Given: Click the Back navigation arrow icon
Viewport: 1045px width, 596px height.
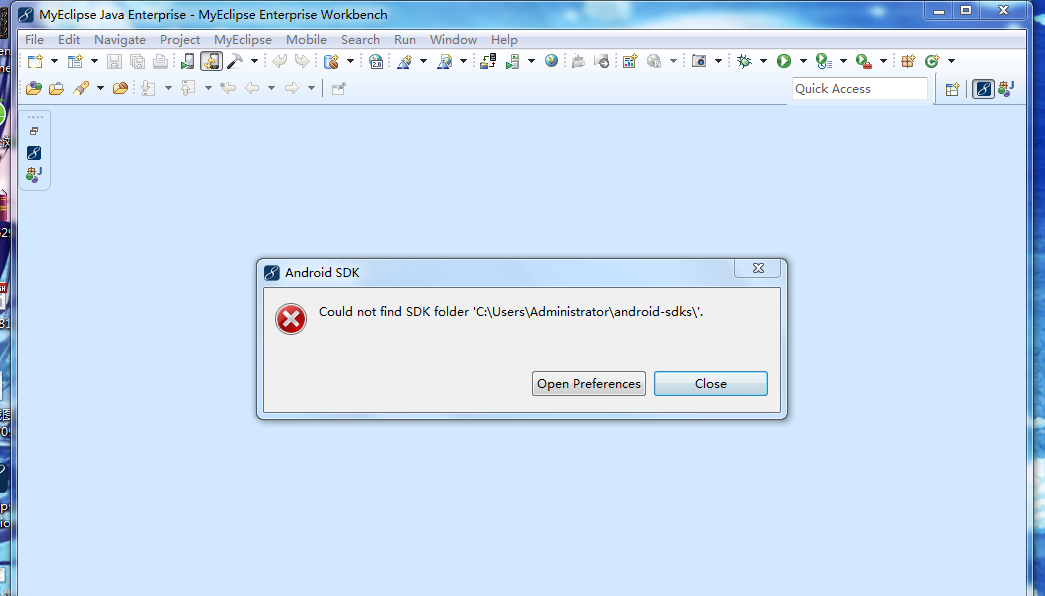Looking at the screenshot, I should [x=252, y=88].
